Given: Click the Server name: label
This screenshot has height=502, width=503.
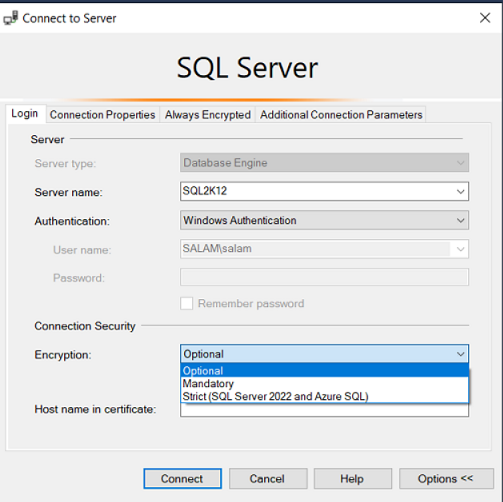Looking at the screenshot, I should coord(68,192).
